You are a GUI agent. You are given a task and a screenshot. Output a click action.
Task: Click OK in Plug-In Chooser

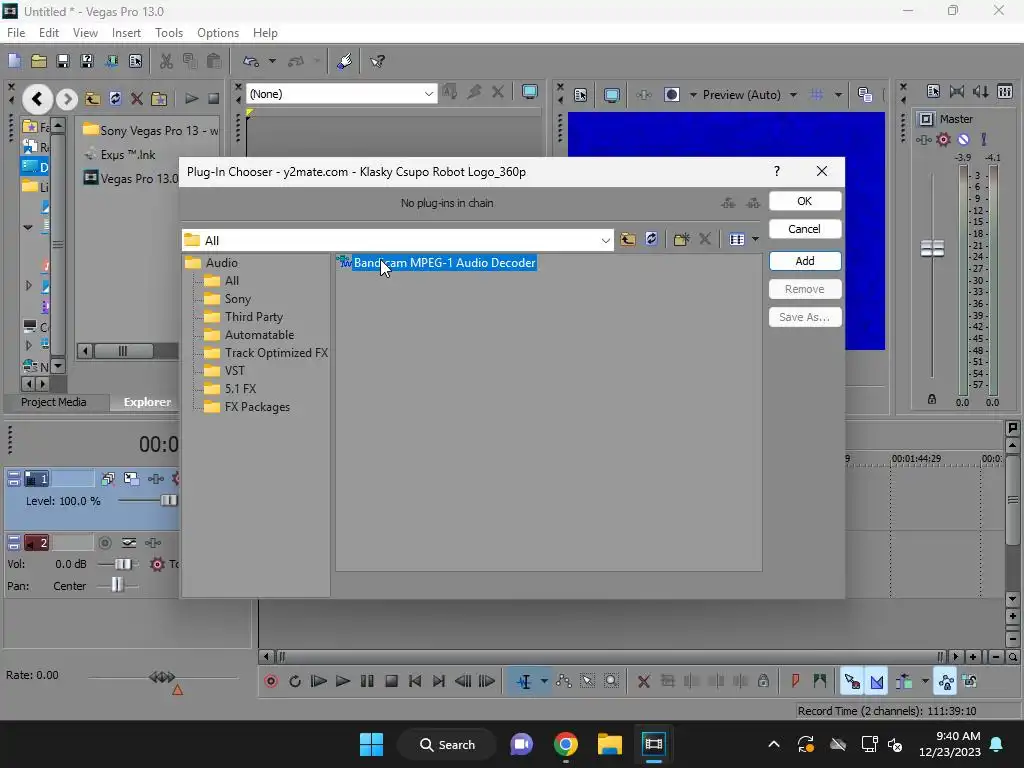(x=805, y=201)
